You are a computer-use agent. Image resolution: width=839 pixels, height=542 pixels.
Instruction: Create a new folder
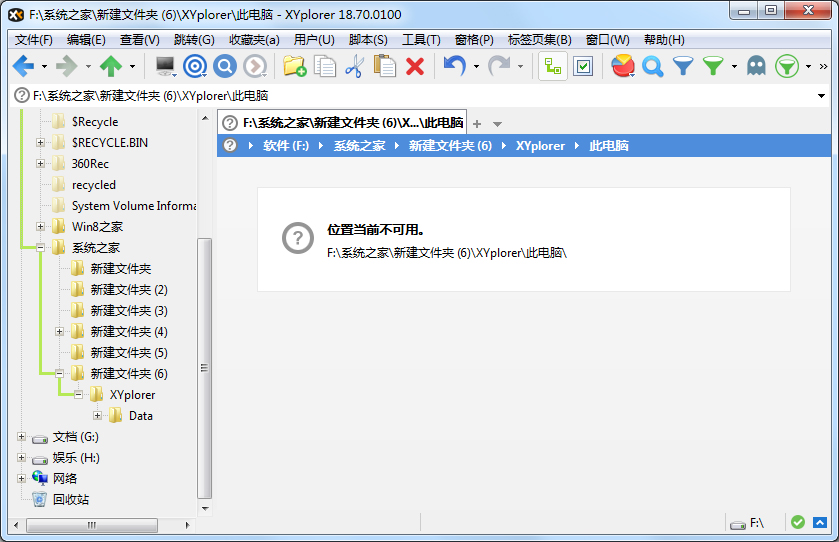pyautogui.click(x=294, y=66)
